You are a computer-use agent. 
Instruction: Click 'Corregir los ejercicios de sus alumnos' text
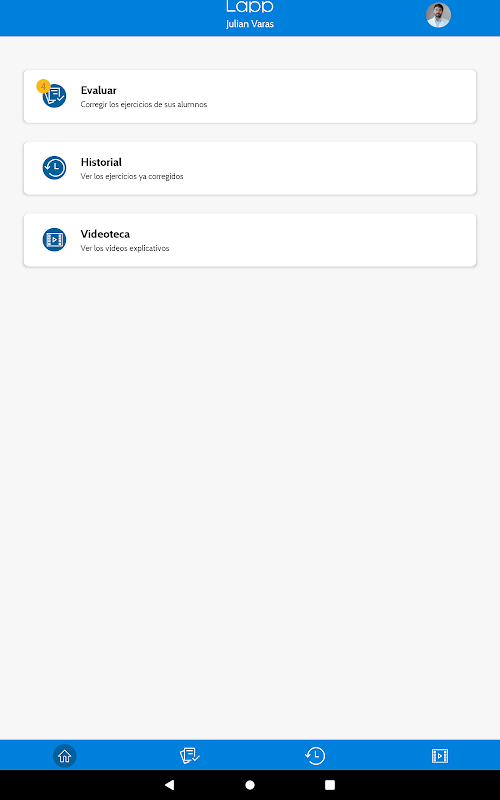[x=144, y=105]
